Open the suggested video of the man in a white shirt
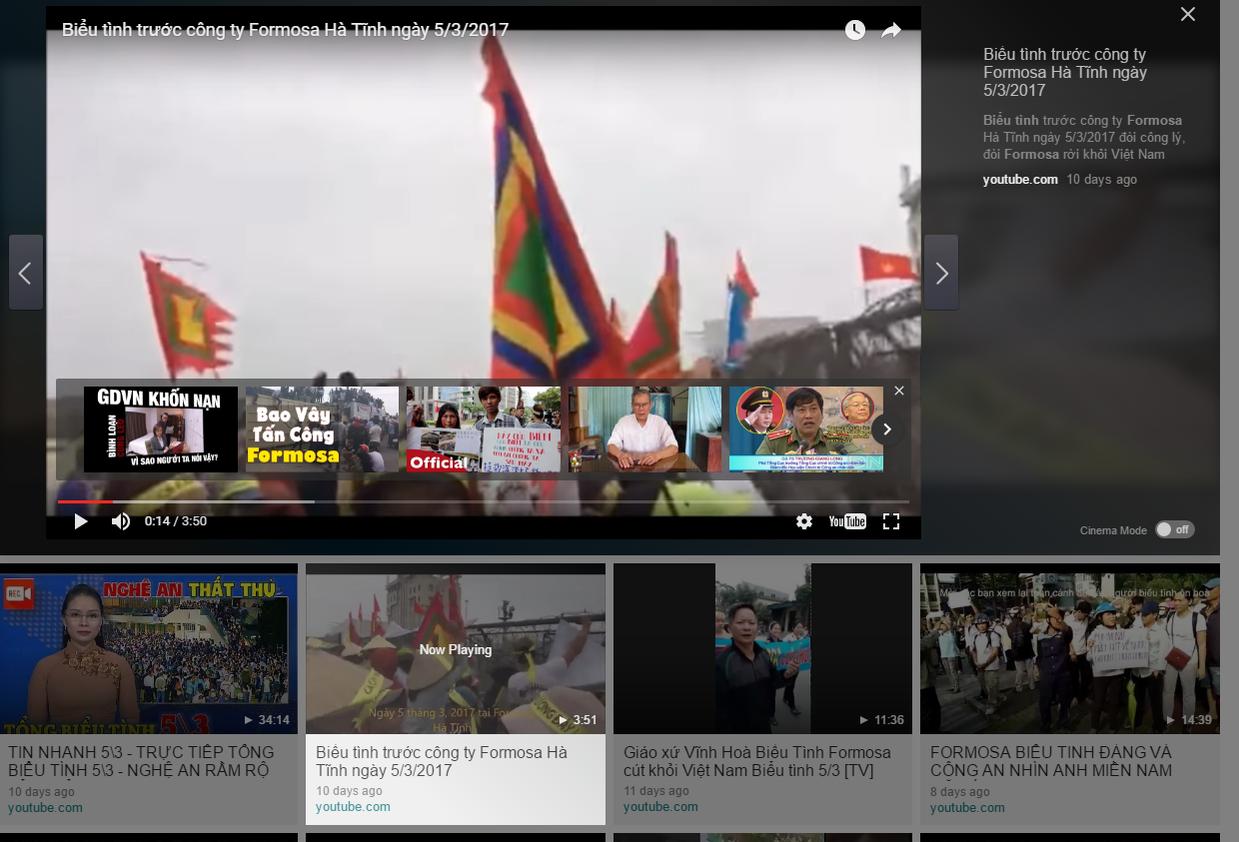This screenshot has width=1239, height=842. click(645, 429)
